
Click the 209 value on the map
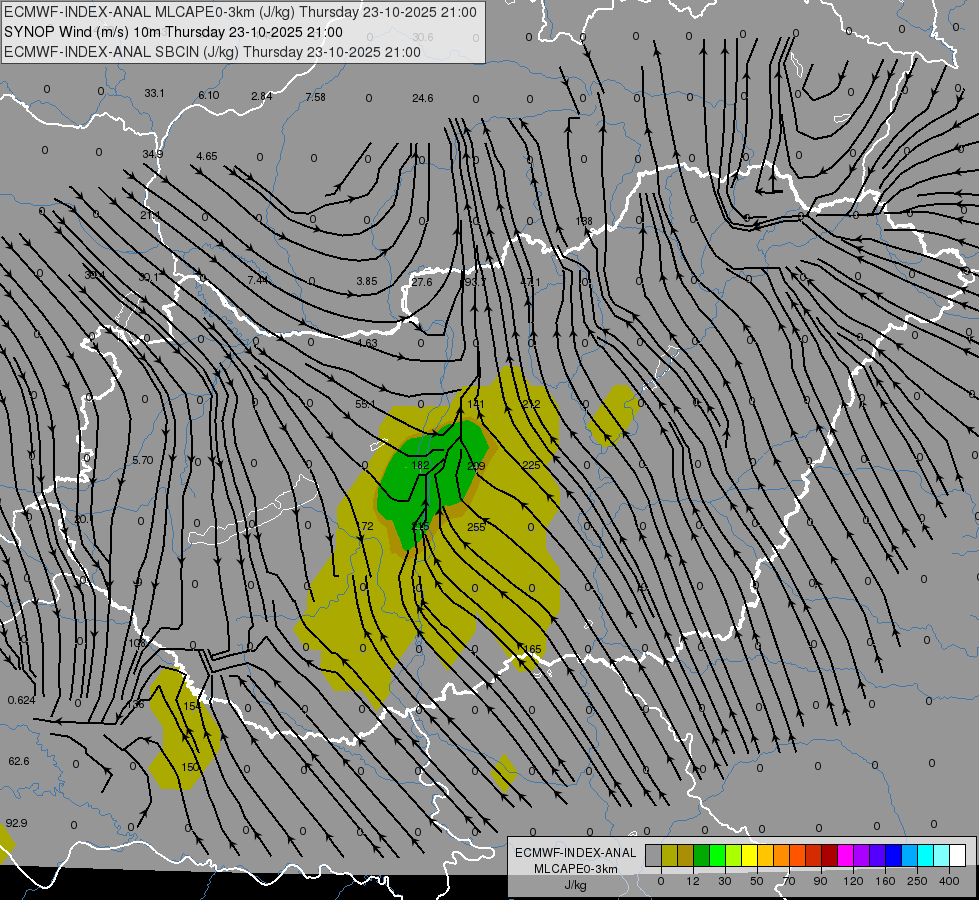(x=476, y=466)
